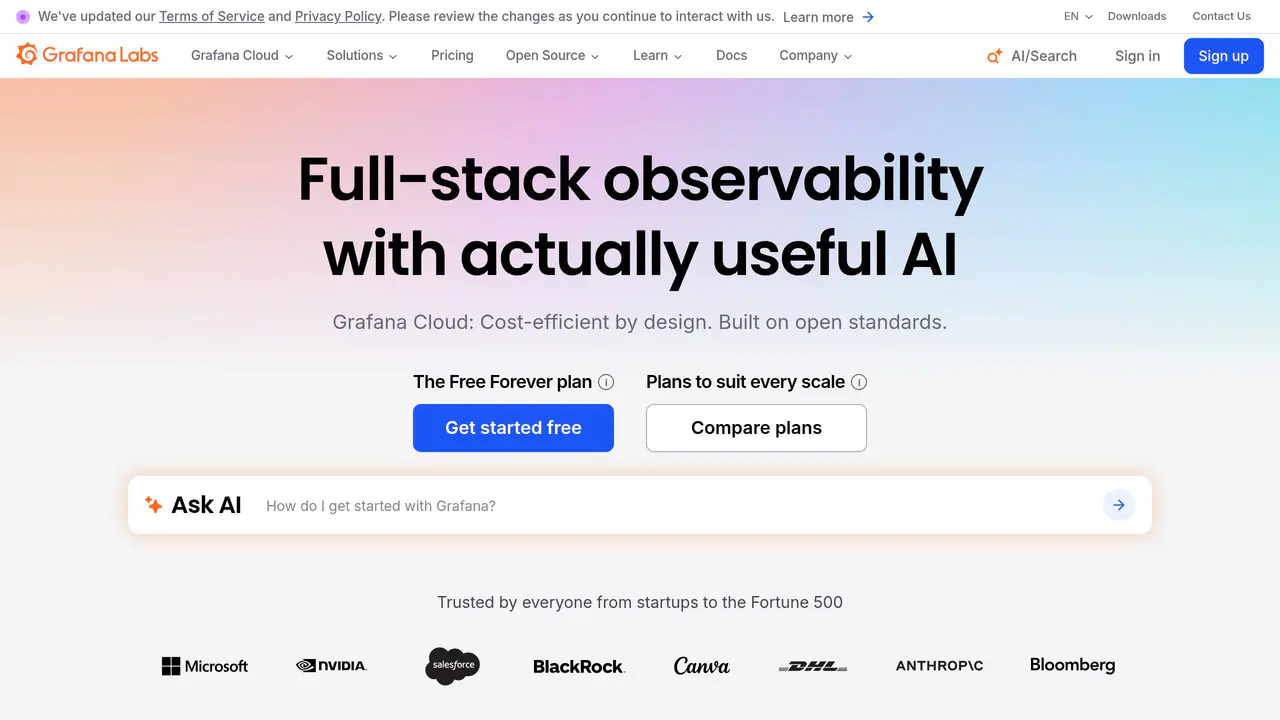This screenshot has height=720, width=1280.
Task: Click the info icon beside Plans to suit every scale
Action: pyautogui.click(x=859, y=382)
